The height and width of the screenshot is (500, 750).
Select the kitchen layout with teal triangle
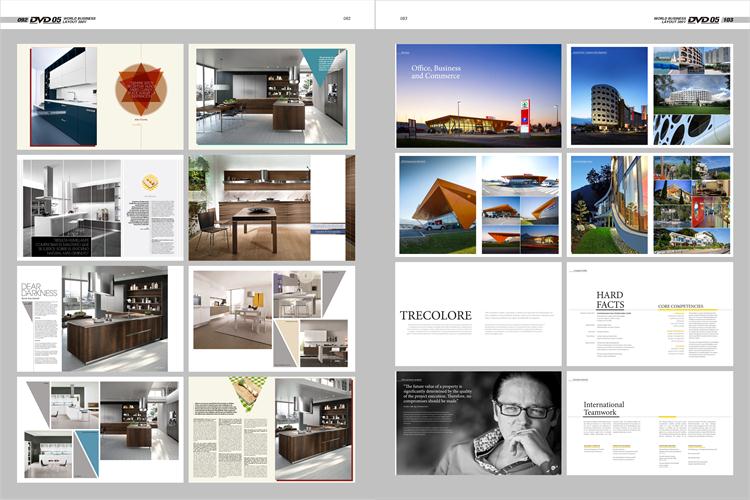[271, 97]
